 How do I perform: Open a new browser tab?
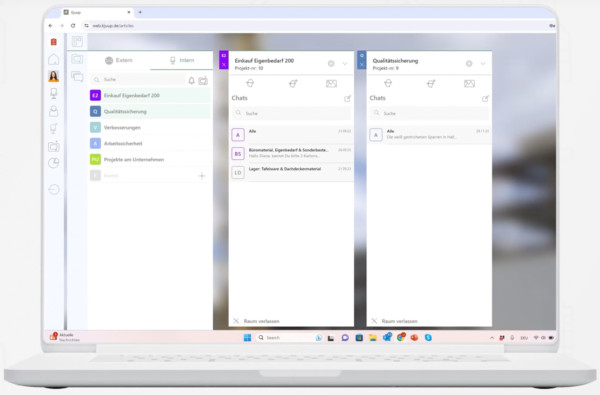click(x=140, y=12)
